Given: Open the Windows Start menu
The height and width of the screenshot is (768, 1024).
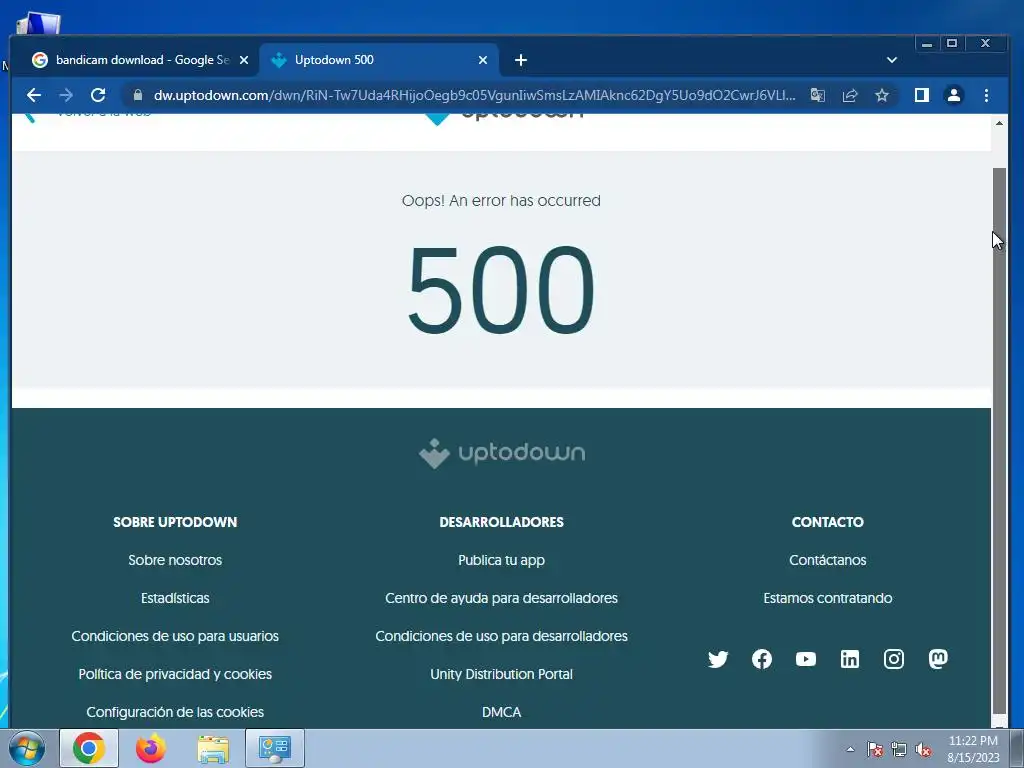Looking at the screenshot, I should (x=26, y=748).
